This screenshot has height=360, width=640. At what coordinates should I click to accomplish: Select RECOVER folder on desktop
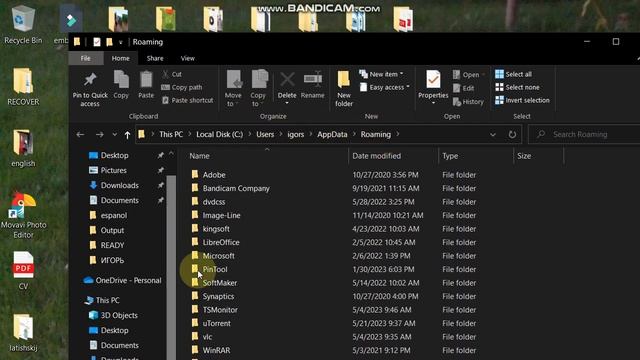click(23, 87)
